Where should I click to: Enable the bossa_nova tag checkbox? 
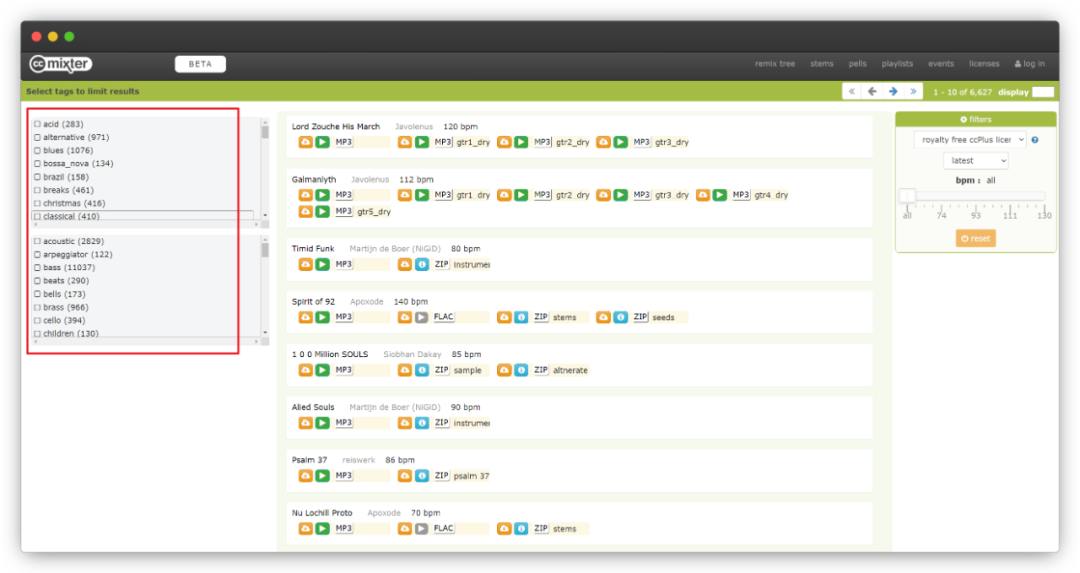[38, 164]
